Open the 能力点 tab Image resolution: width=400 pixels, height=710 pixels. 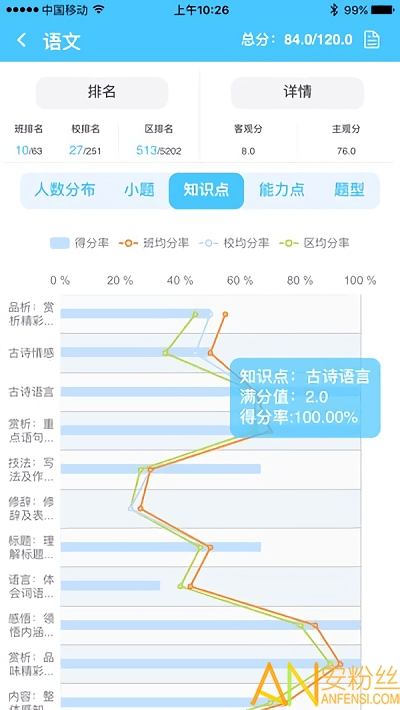282,190
